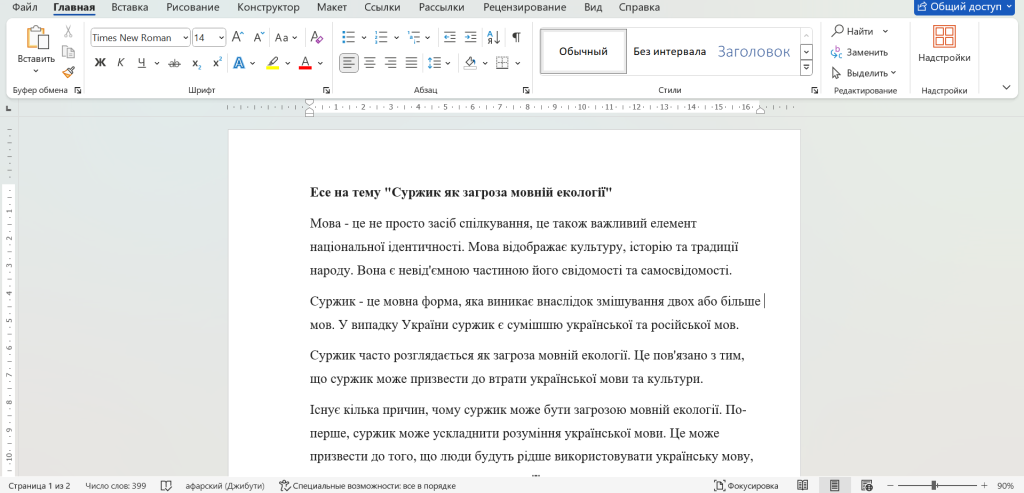
Task: Switch to Print Layout view icon
Action: coord(835,485)
